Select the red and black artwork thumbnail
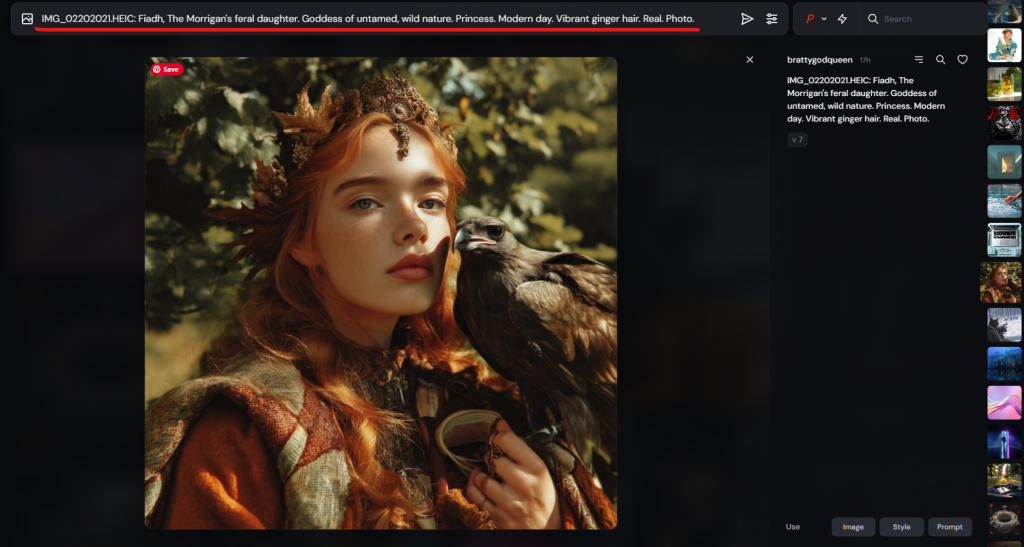This screenshot has height=547, width=1024. coord(1004,123)
